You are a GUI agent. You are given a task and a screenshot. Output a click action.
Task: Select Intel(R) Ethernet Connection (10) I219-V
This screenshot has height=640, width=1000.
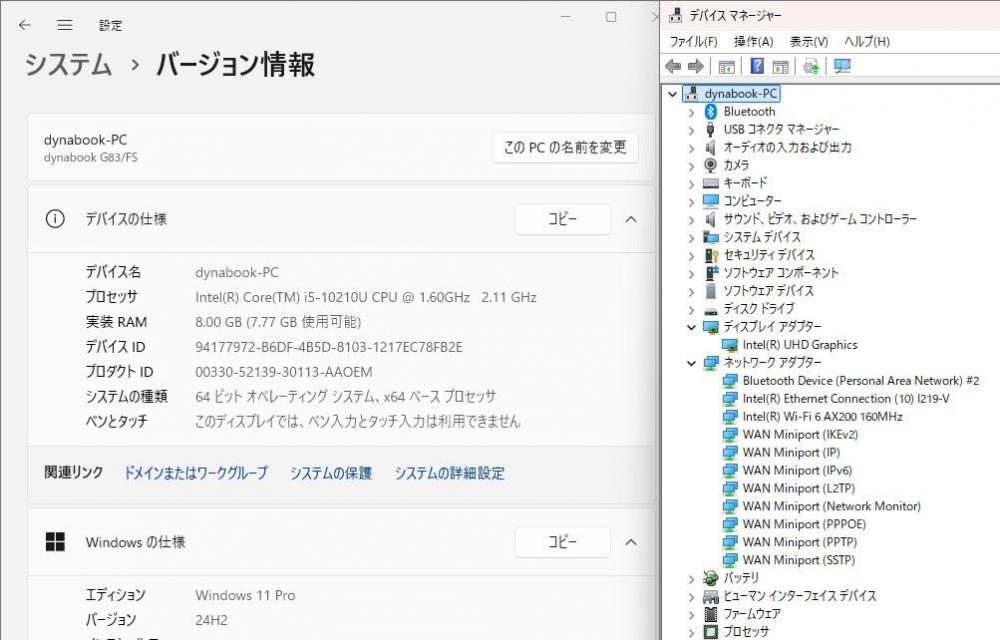click(x=846, y=399)
